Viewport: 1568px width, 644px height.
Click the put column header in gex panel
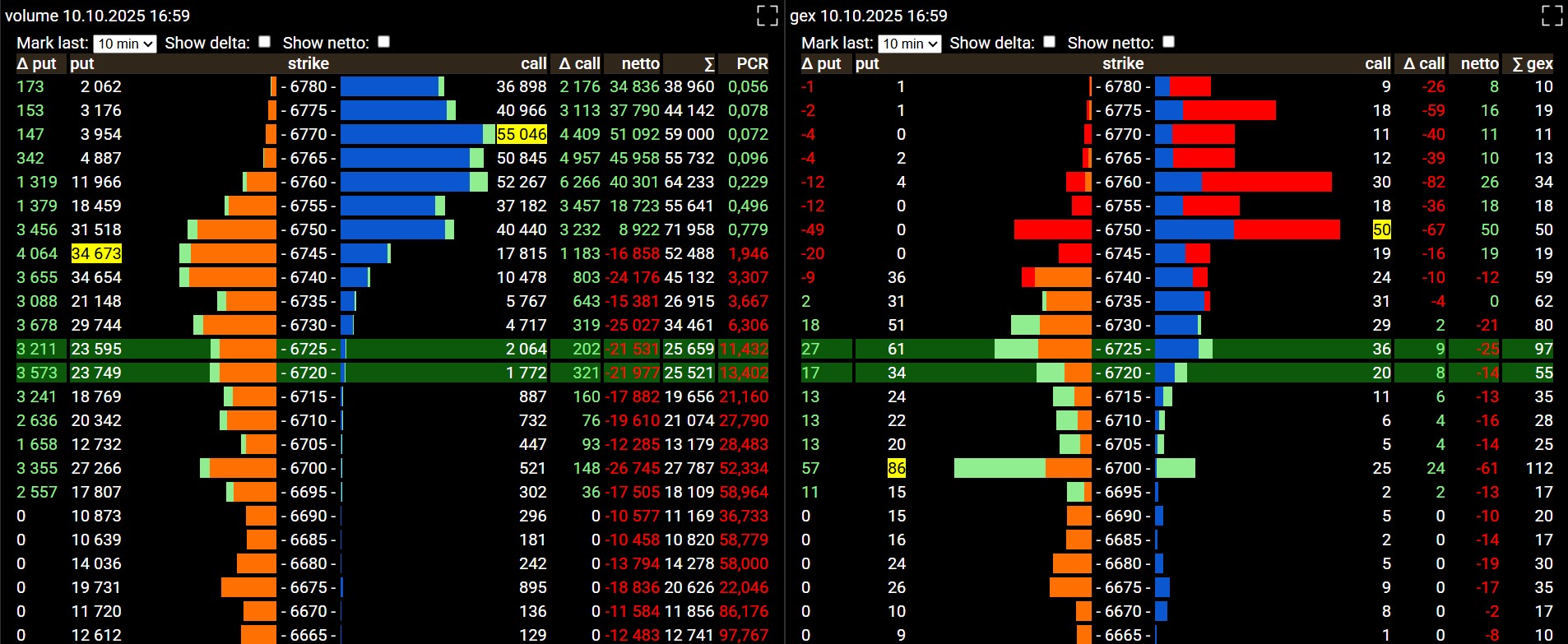[x=867, y=63]
